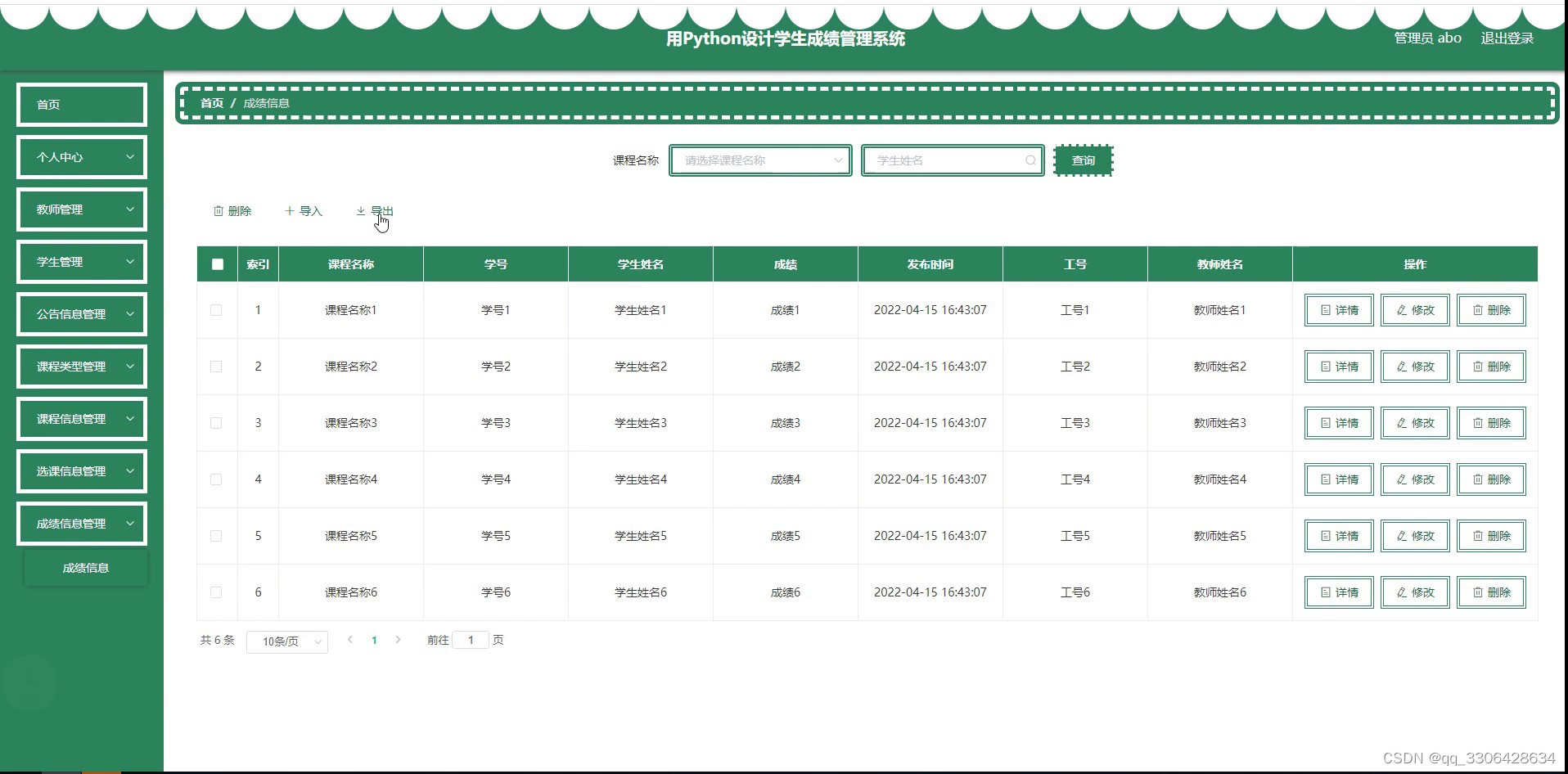Click 退出登录 to log out
This screenshot has width=1568, height=774.
tap(1507, 38)
